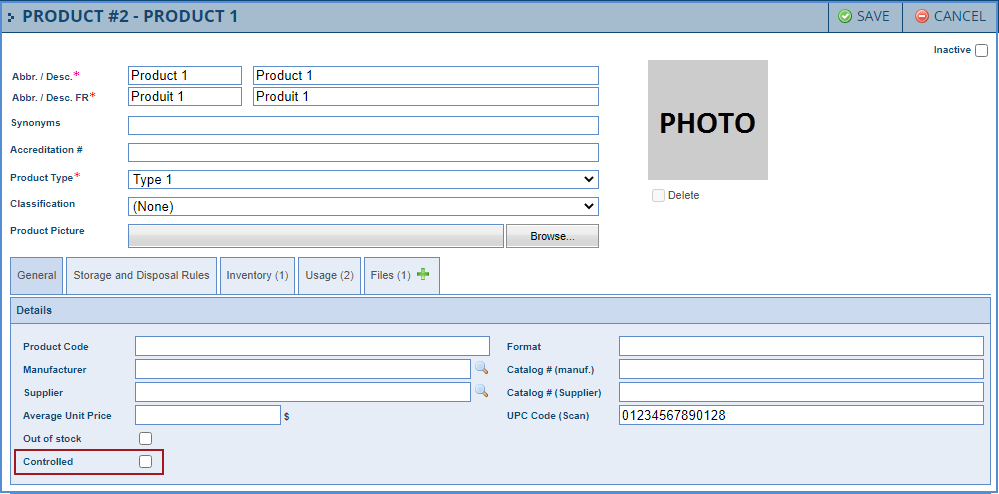Image resolution: width=999 pixels, height=494 pixels.
Task: Switch to Storage and Disposal Rules tab
Action: (141, 275)
